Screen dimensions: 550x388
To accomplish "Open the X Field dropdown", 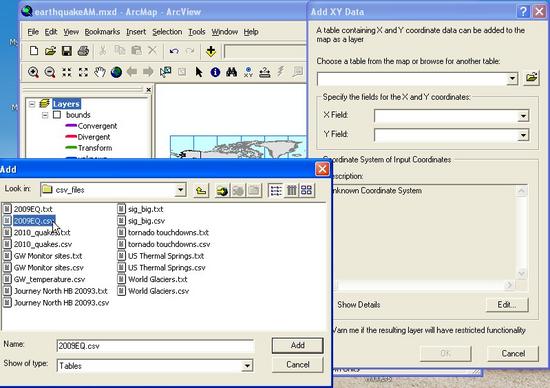I will point(523,116).
